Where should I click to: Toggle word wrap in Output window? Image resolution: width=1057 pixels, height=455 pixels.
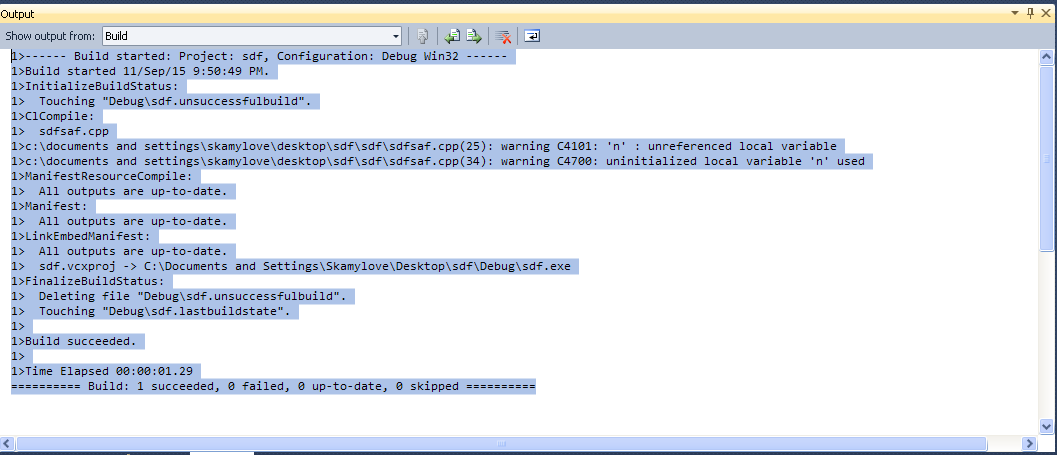(x=532, y=36)
